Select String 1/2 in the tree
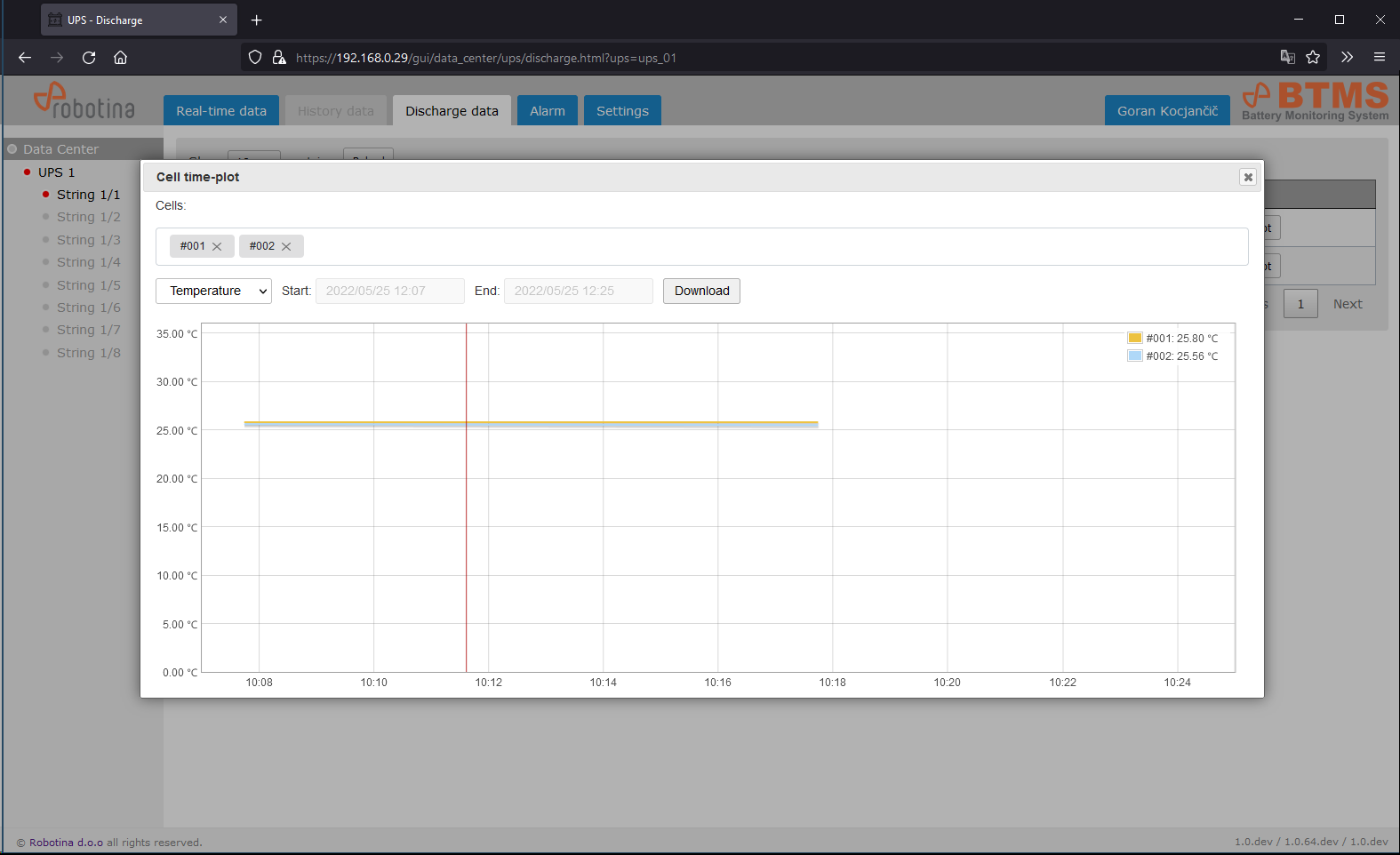This screenshot has width=1400, height=855. point(88,217)
